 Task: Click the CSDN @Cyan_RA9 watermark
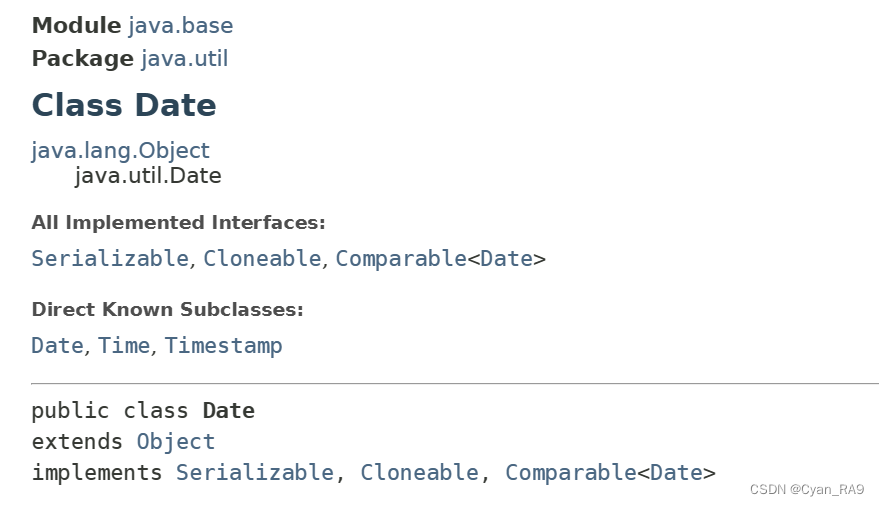807,490
